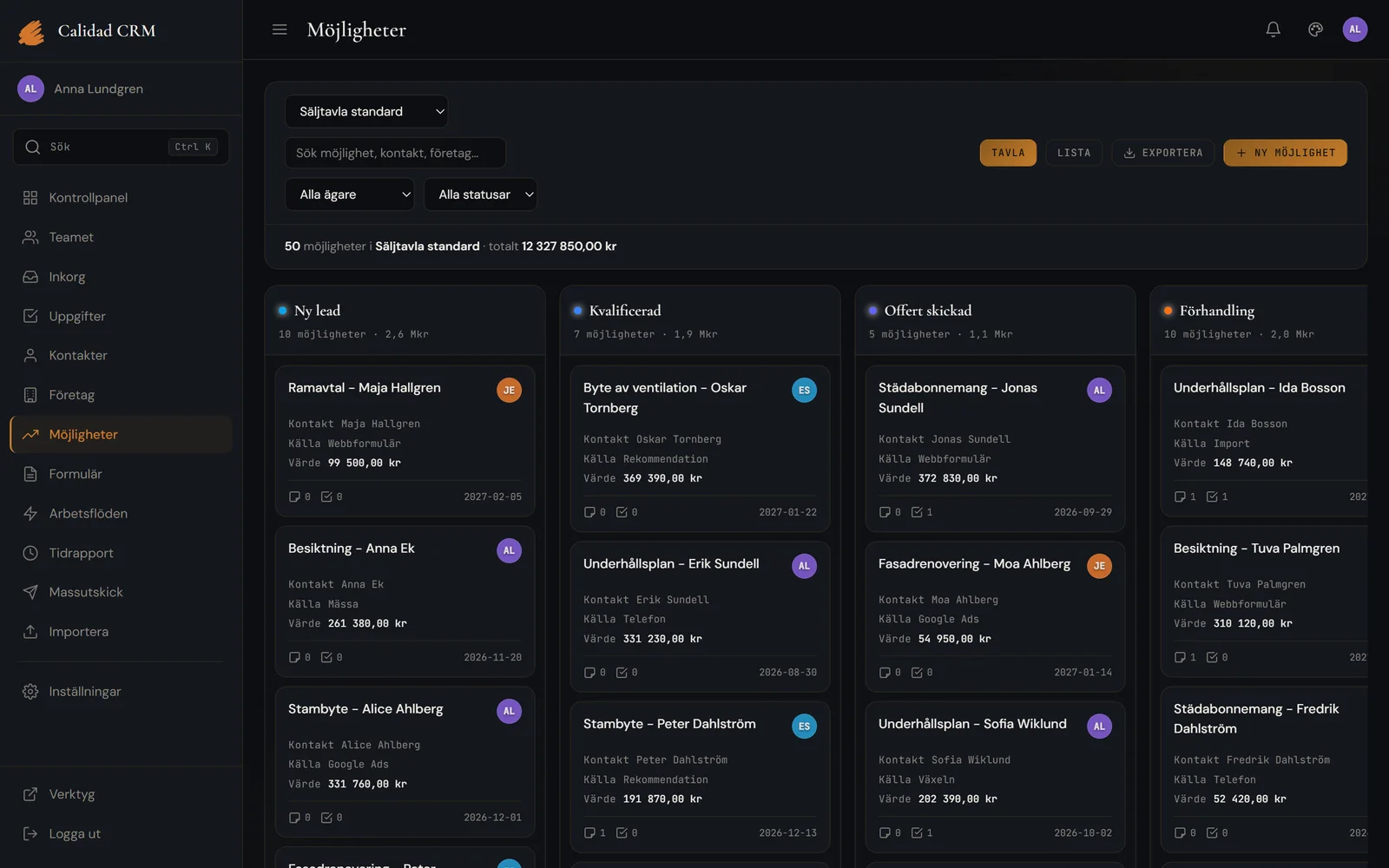Expand the Alla ägare filter
This screenshot has height=868, width=1389.
pos(350,194)
